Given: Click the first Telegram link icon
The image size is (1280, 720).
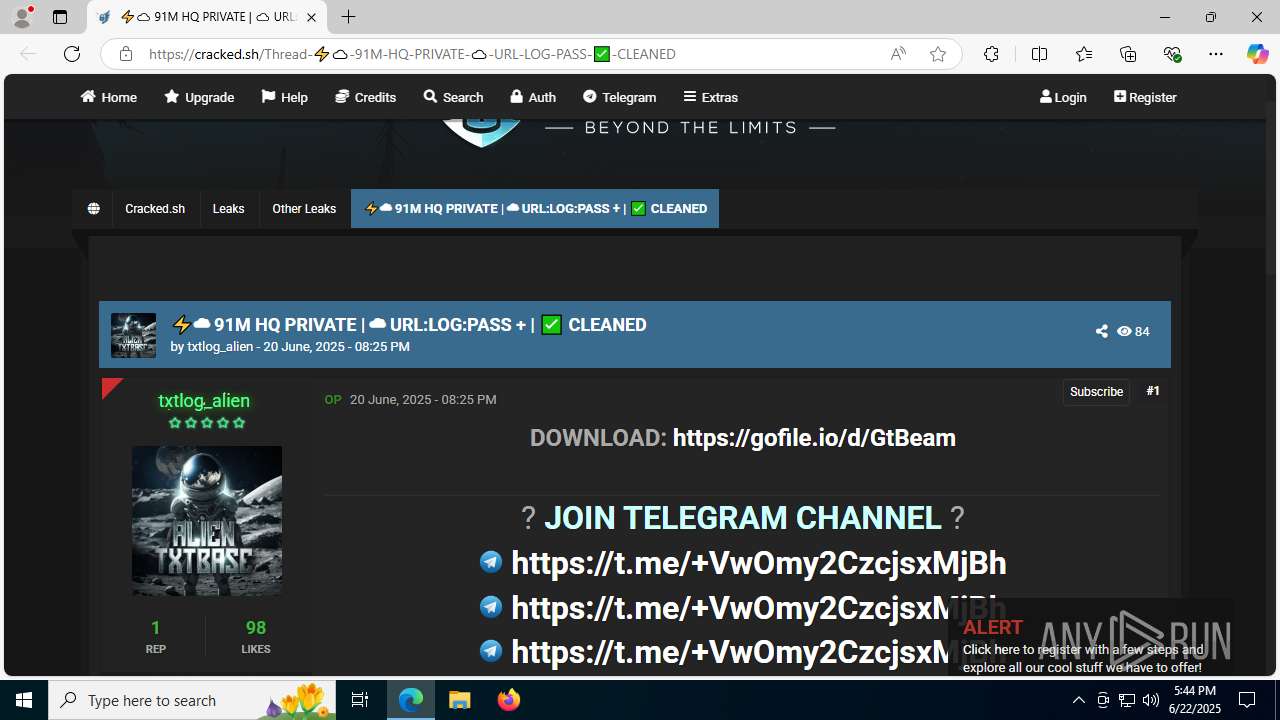Looking at the screenshot, I should (x=491, y=562).
